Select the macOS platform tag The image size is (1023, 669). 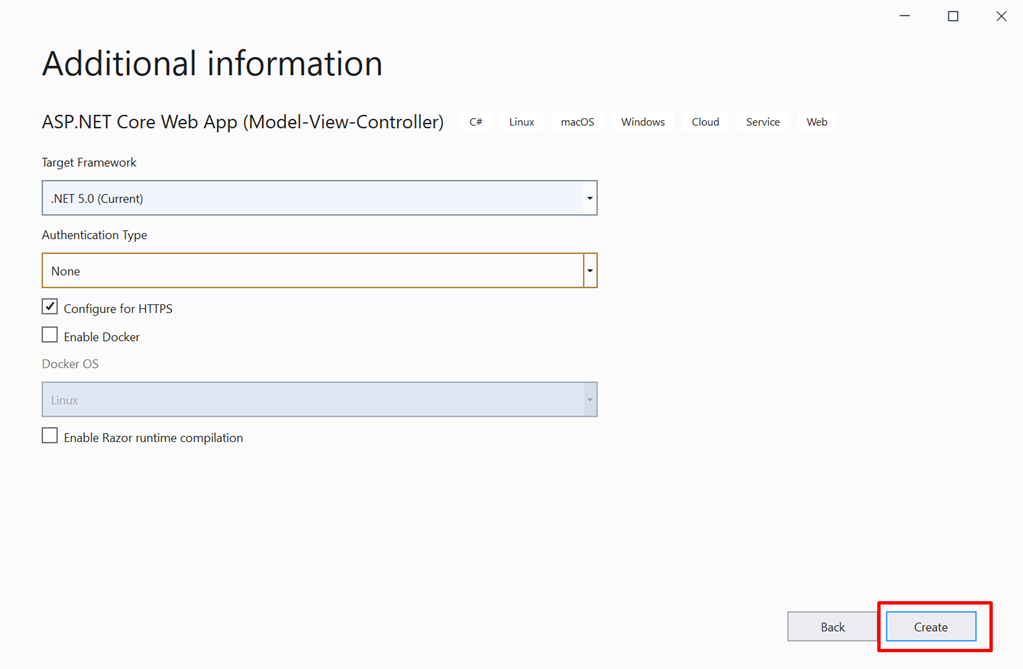tap(577, 121)
